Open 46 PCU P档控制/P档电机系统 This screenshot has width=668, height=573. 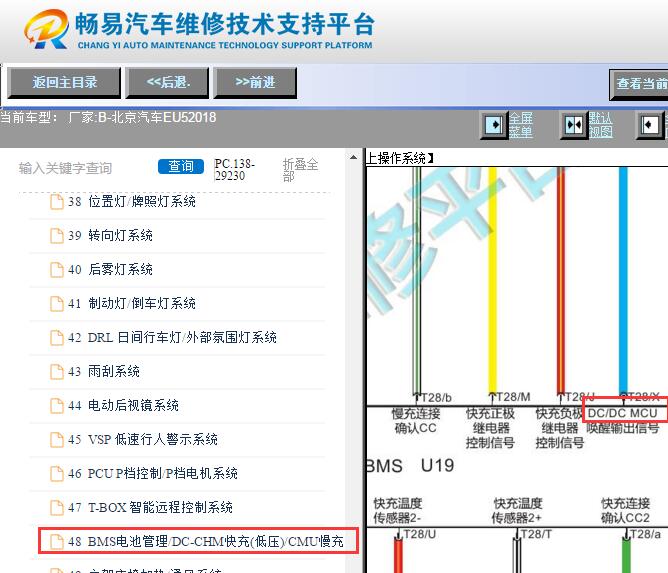pyautogui.click(x=162, y=473)
